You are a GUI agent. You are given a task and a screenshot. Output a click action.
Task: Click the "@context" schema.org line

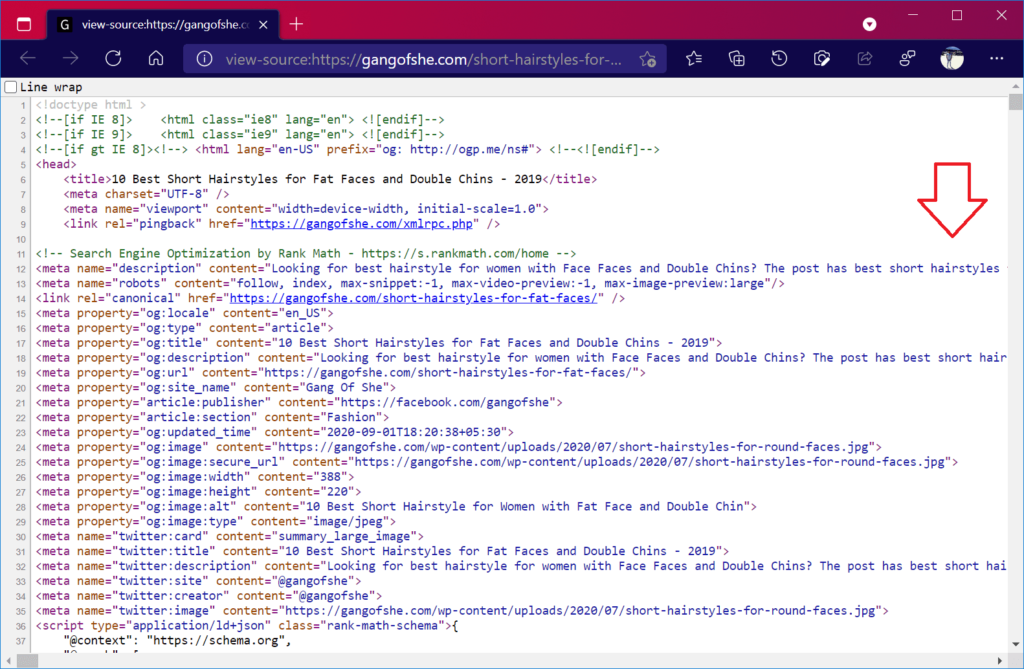pos(177,640)
